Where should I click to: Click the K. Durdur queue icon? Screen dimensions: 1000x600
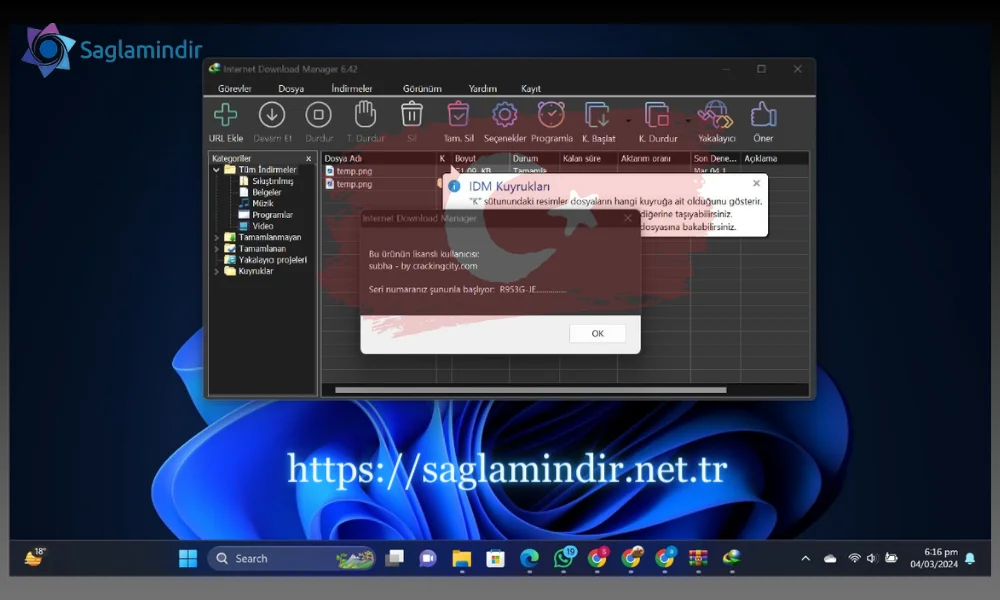pos(657,115)
